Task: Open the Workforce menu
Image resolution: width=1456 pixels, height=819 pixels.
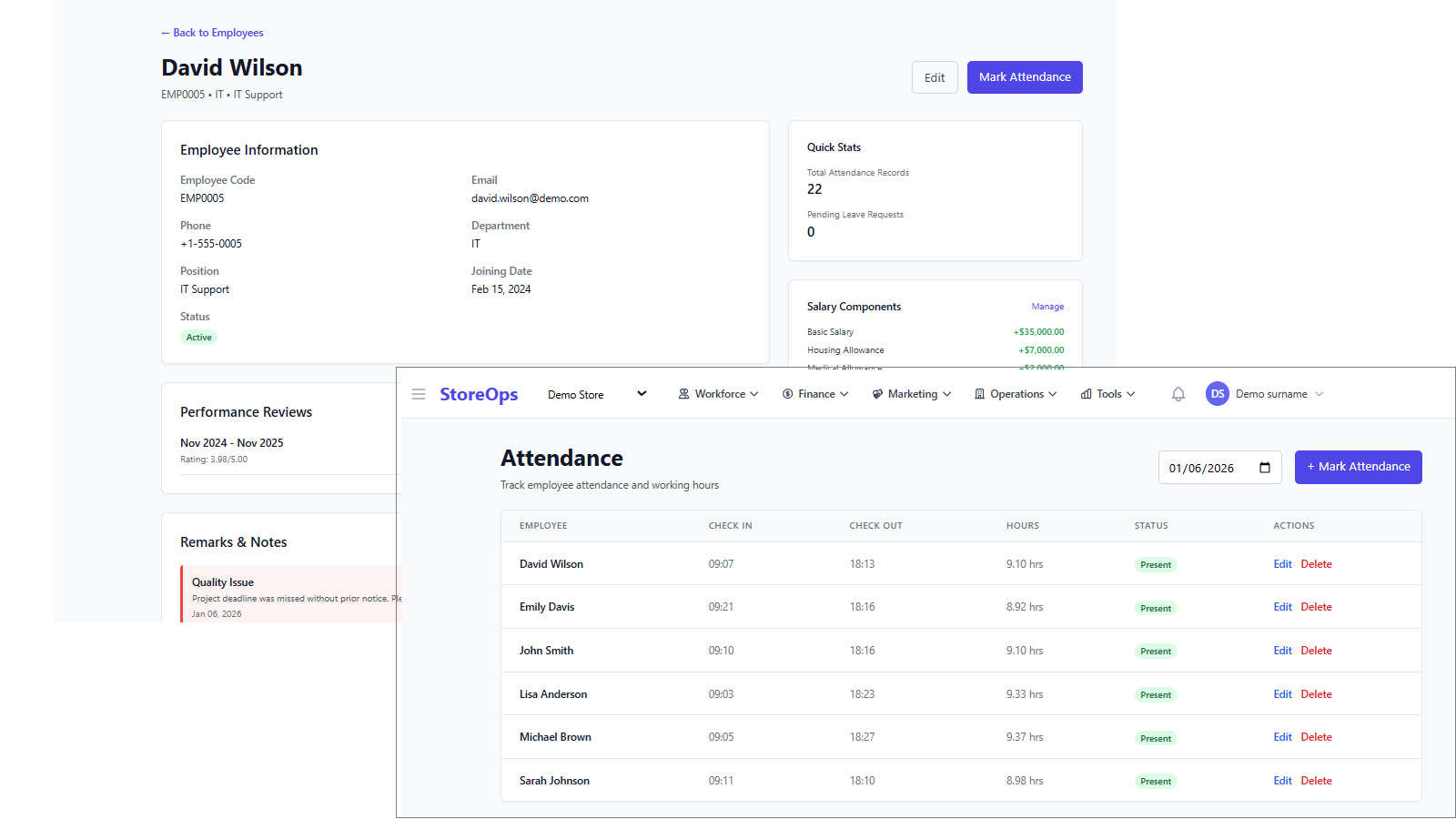Action: [x=718, y=394]
